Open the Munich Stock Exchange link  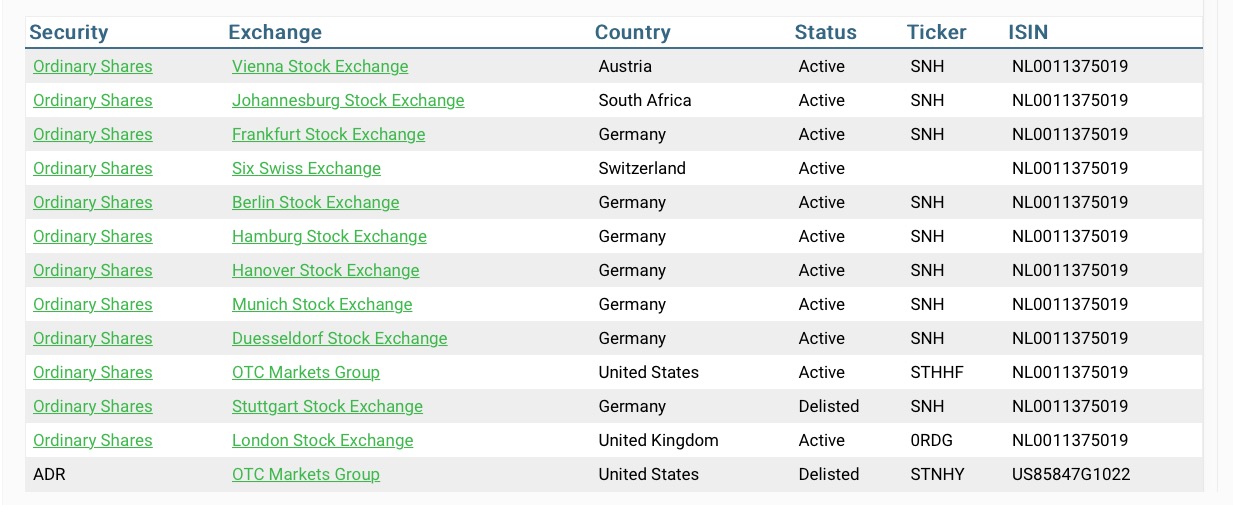[322, 305]
